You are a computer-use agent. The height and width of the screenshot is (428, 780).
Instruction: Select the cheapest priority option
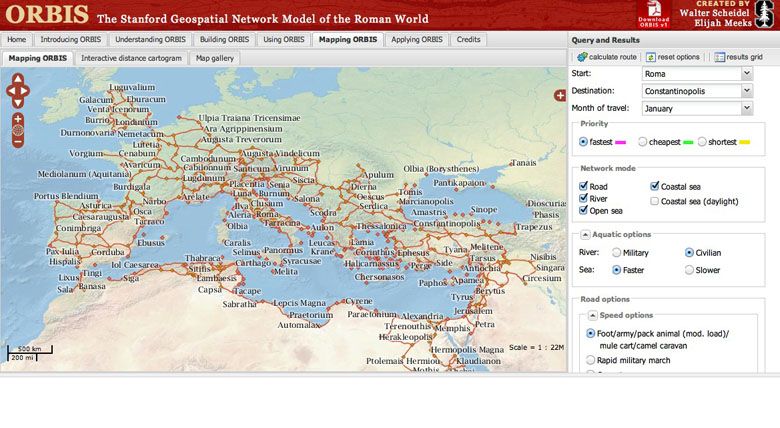[643, 142]
